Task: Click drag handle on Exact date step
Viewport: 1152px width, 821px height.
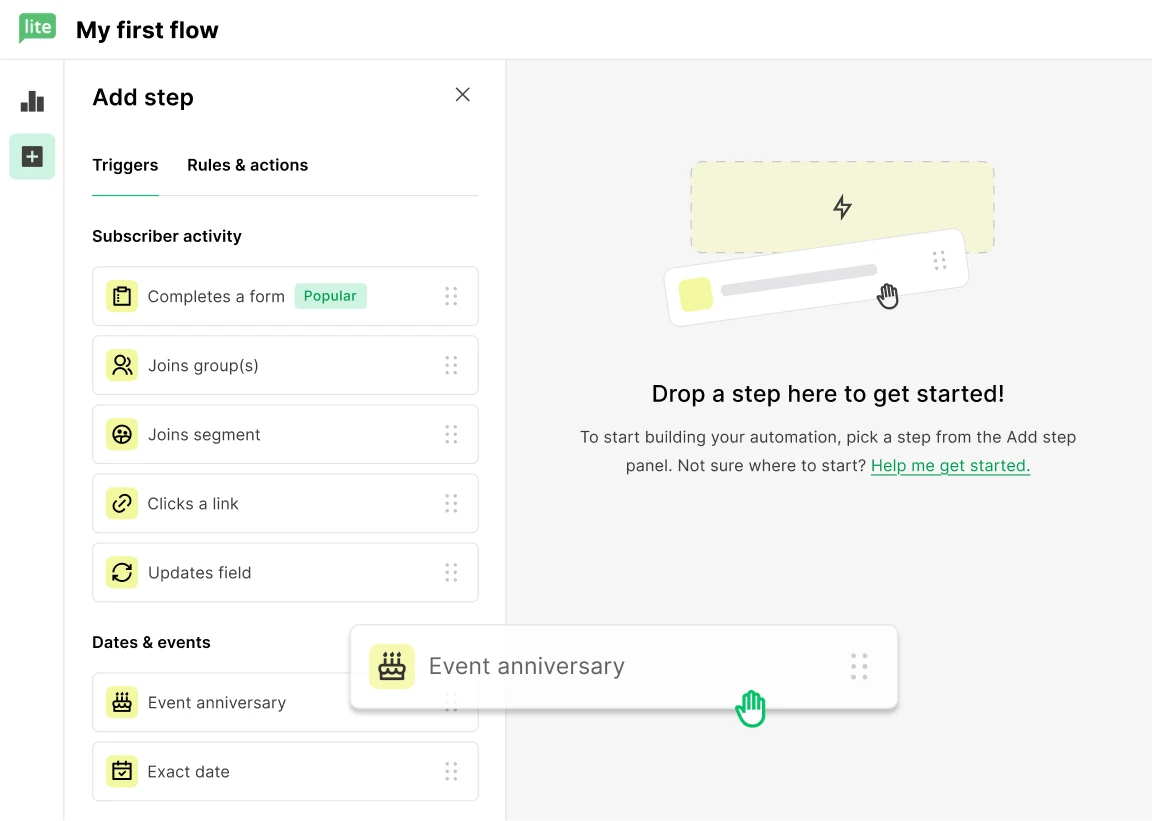Action: (x=451, y=771)
